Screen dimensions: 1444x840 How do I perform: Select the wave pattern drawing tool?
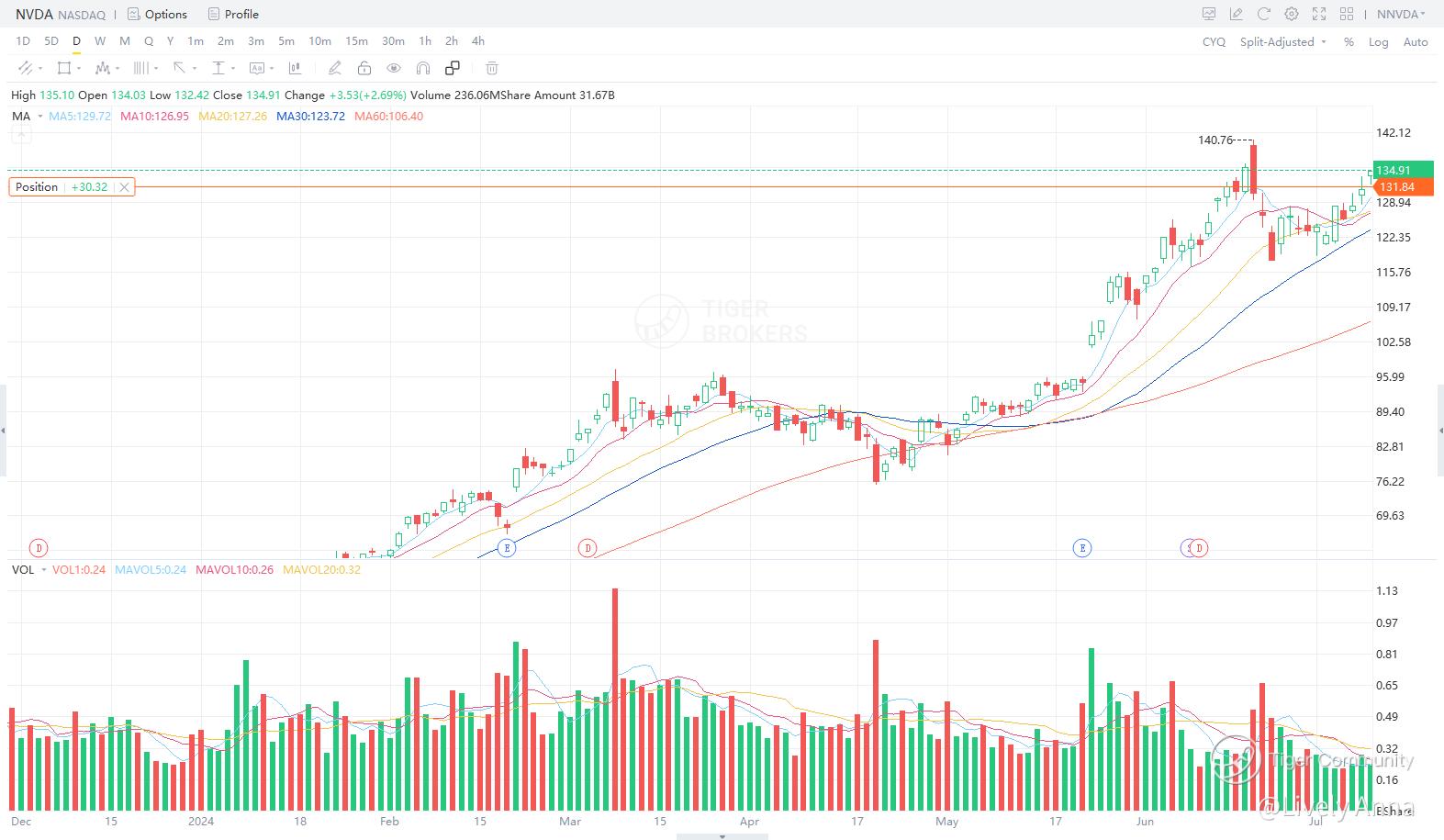click(103, 68)
